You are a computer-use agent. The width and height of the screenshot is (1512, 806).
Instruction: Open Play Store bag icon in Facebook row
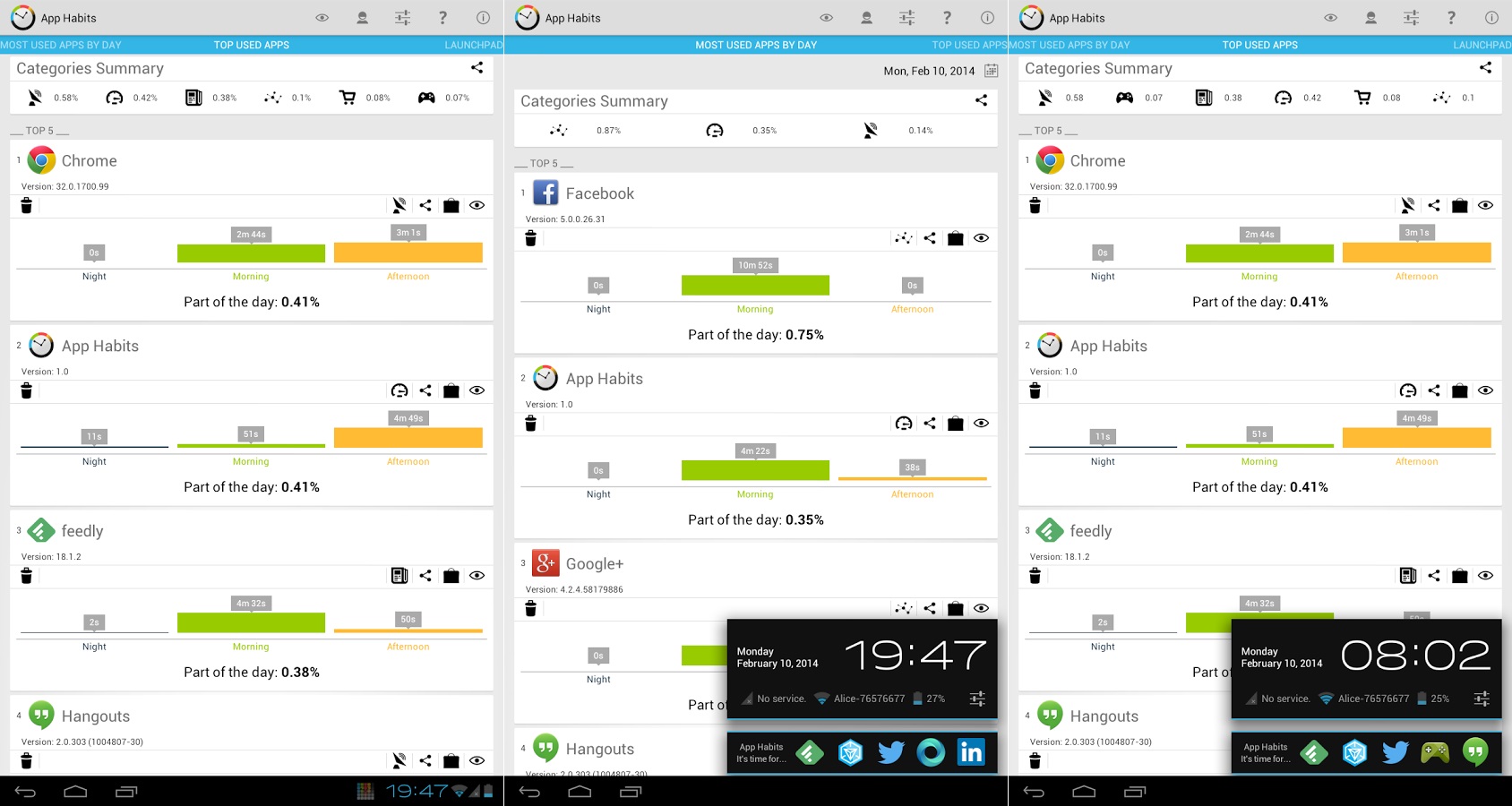[956, 238]
